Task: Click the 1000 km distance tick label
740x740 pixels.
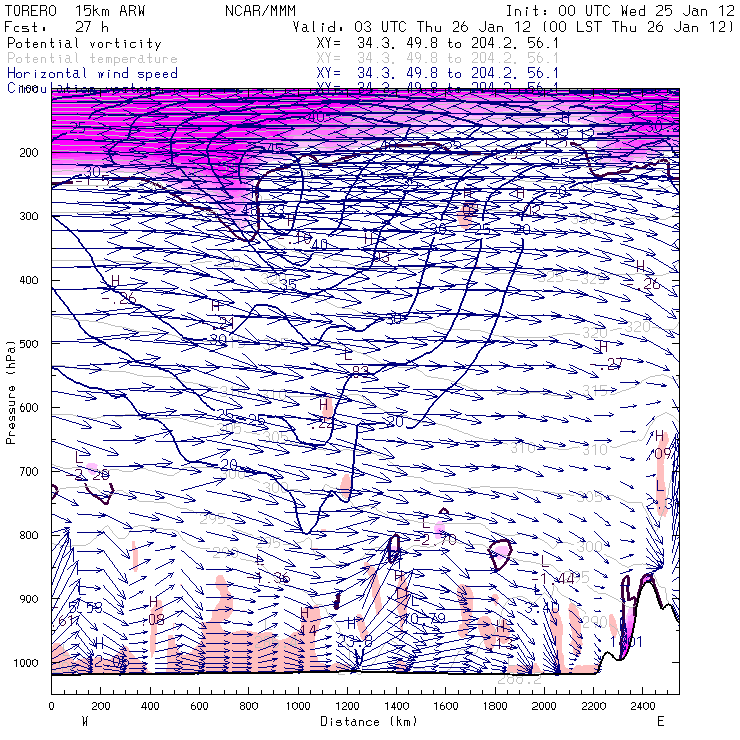Action: 298,706
